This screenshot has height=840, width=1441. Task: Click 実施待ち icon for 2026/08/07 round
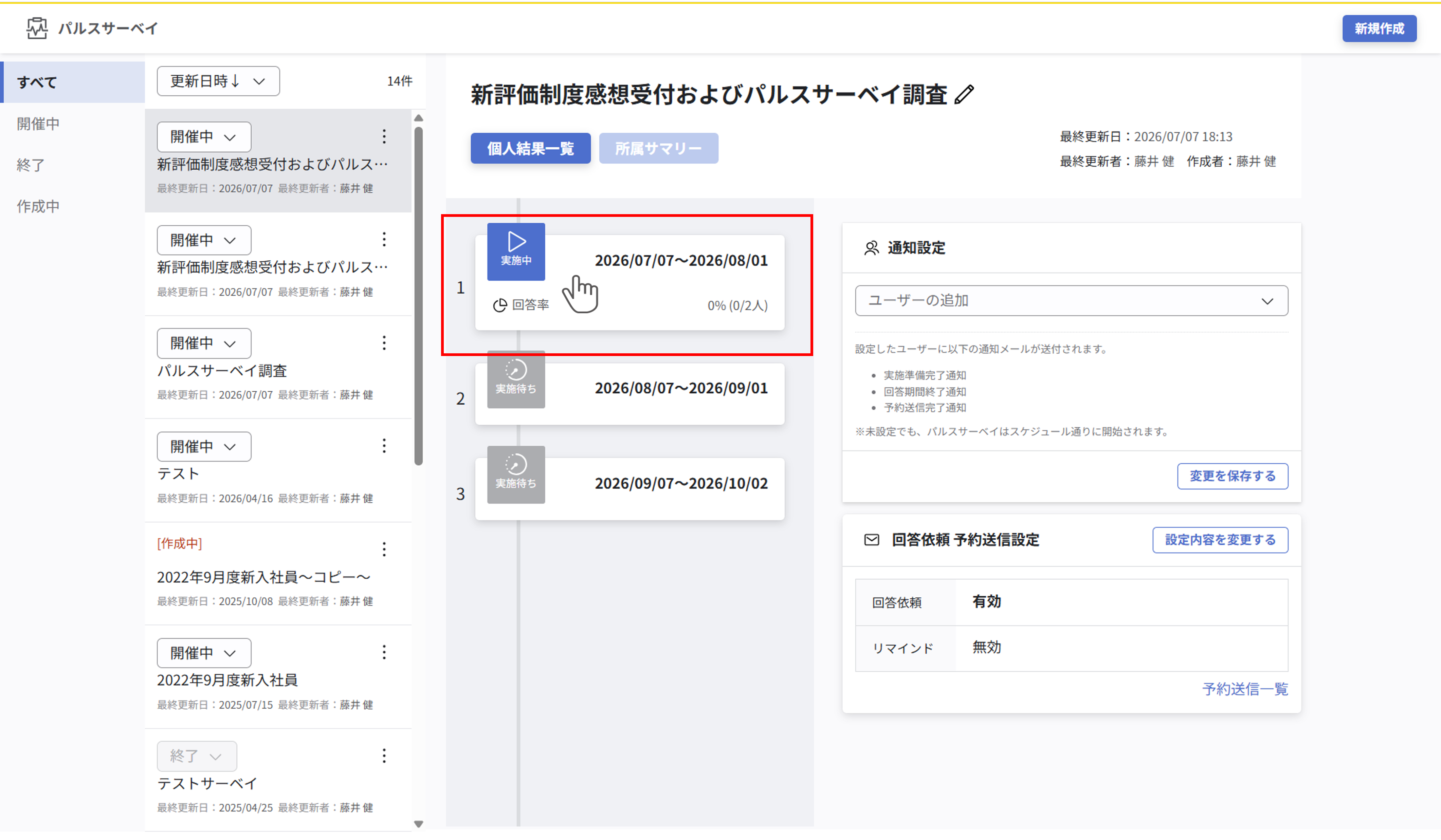coord(516,379)
